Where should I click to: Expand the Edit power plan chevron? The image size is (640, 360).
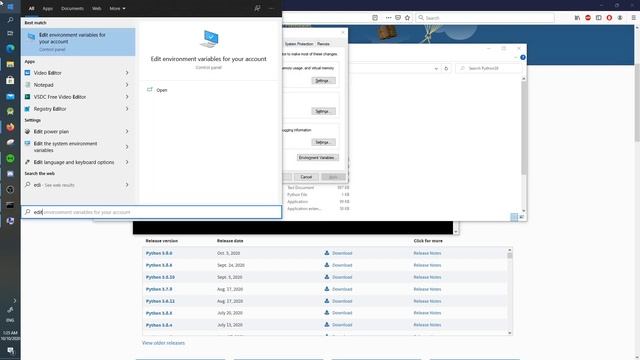(x=127, y=131)
